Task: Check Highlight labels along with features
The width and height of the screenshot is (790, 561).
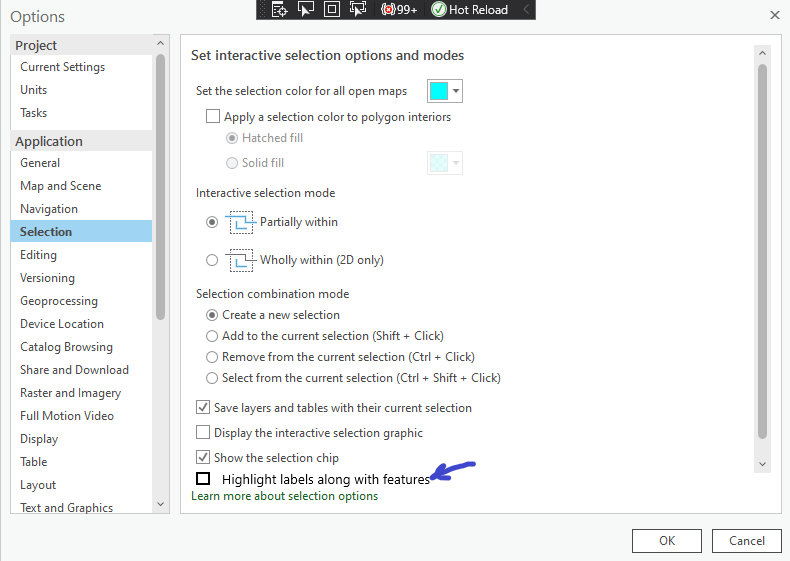Action: tap(203, 478)
